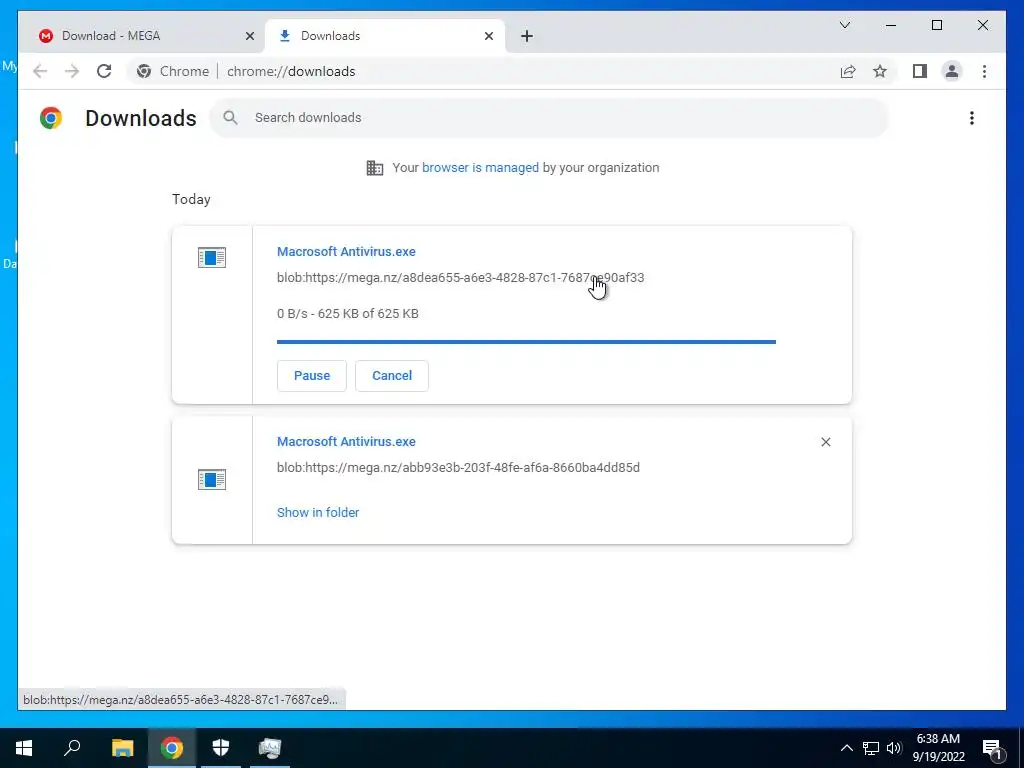The image size is (1024, 768).
Task: Click the Search downloads field
Action: pos(549,118)
